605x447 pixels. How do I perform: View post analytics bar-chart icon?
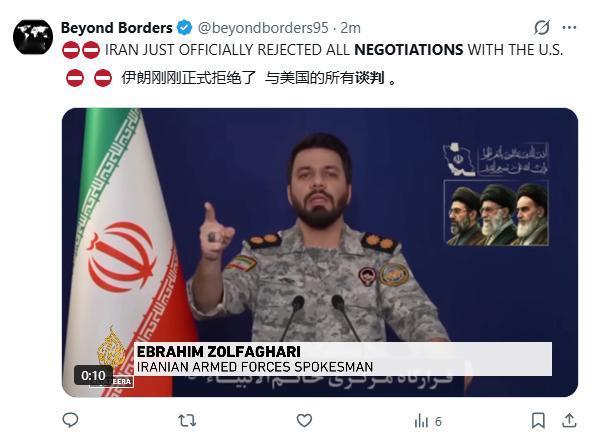[x=428, y=421]
